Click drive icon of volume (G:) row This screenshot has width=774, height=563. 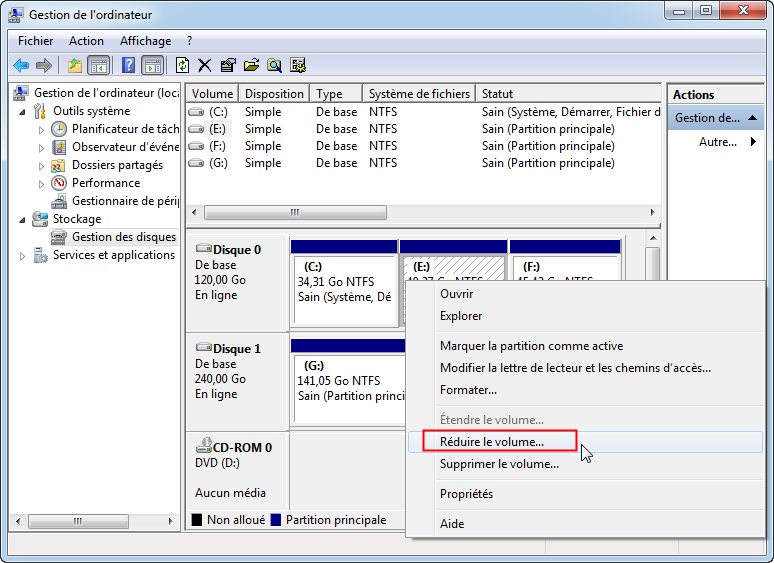pos(196,163)
